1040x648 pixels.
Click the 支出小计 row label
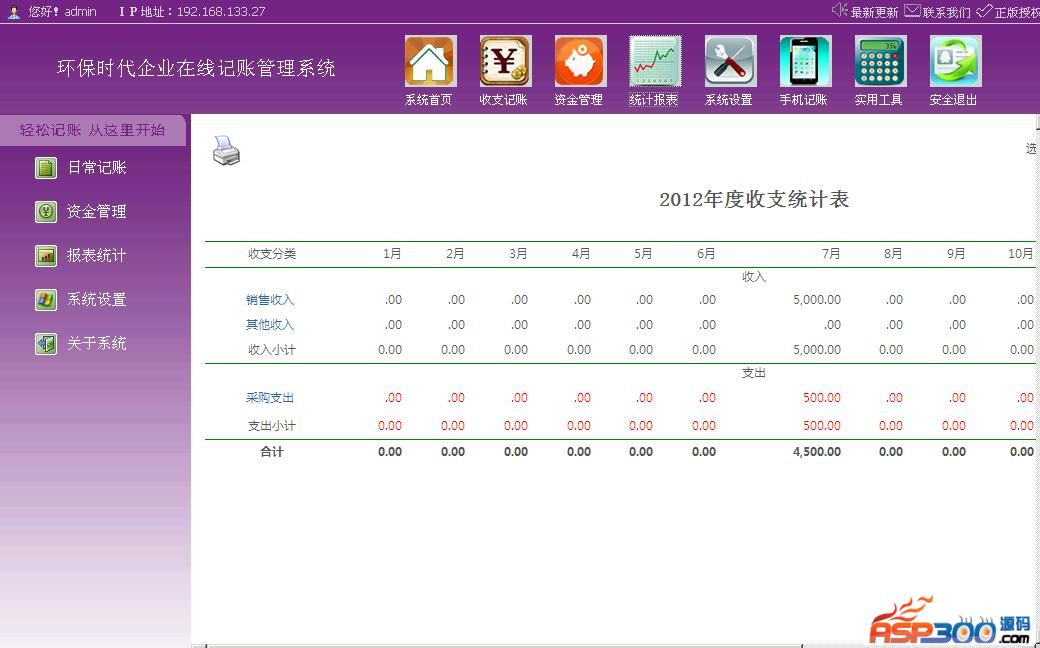click(272, 426)
